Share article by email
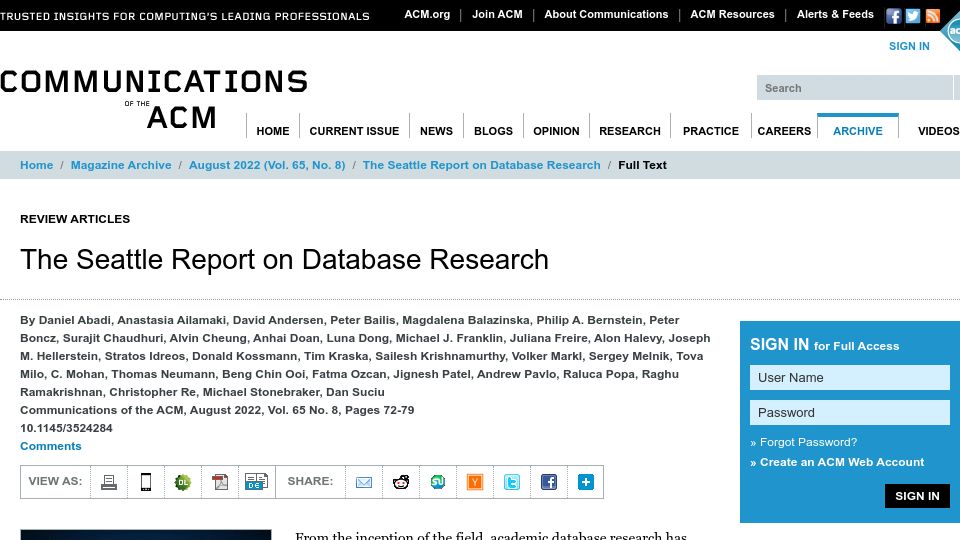Viewport: 960px width, 540px height. pyautogui.click(x=364, y=482)
